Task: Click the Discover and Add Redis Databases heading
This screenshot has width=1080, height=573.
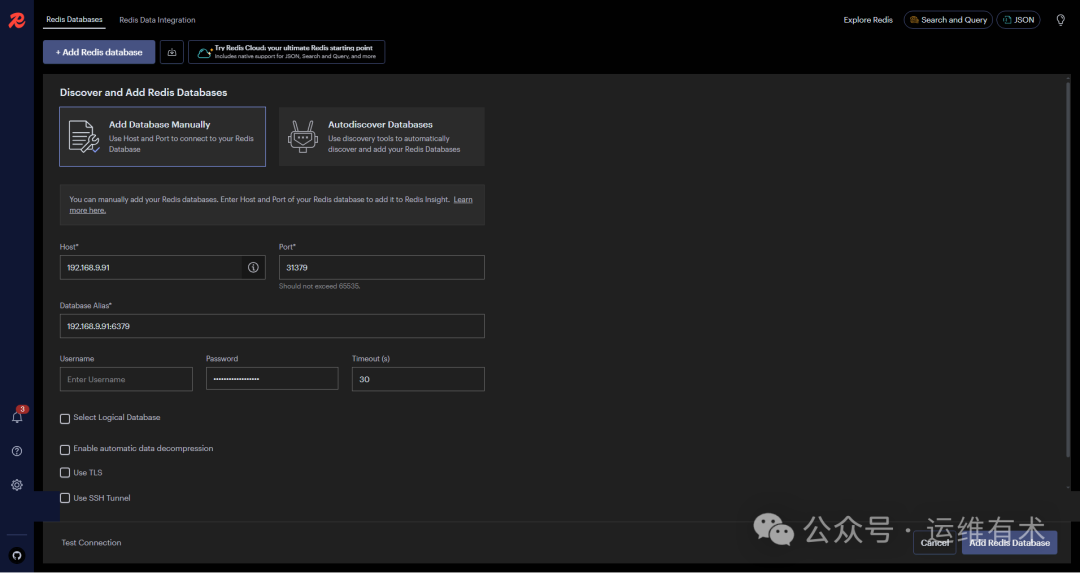Action: [143, 92]
